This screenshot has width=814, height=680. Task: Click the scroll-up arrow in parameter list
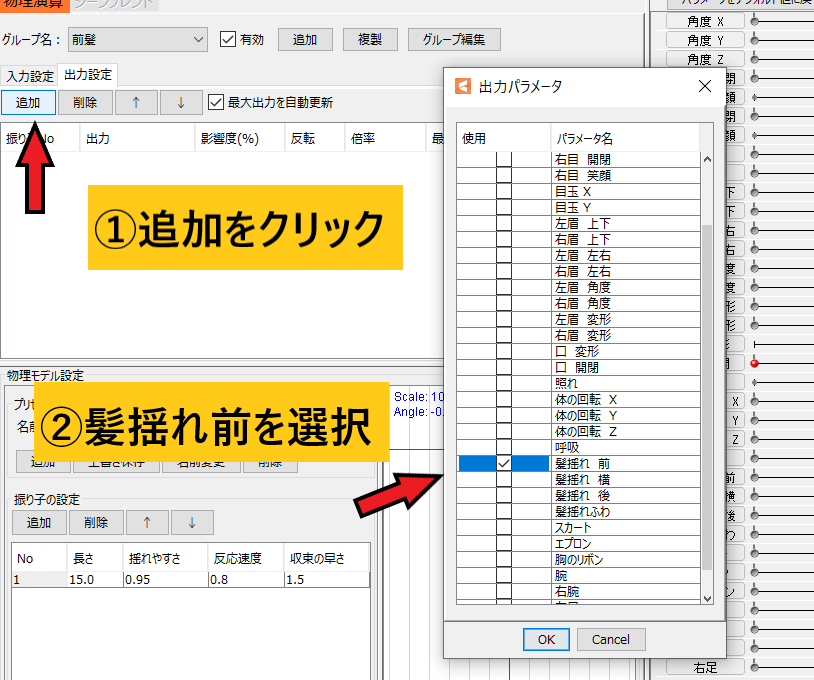coord(707,159)
